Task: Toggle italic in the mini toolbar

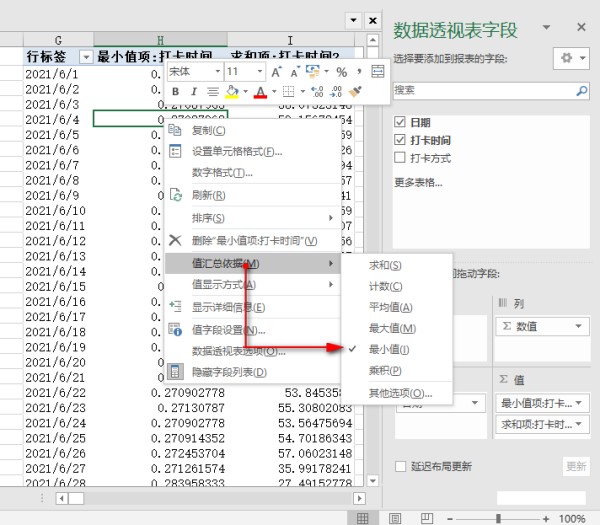Action: click(194, 92)
